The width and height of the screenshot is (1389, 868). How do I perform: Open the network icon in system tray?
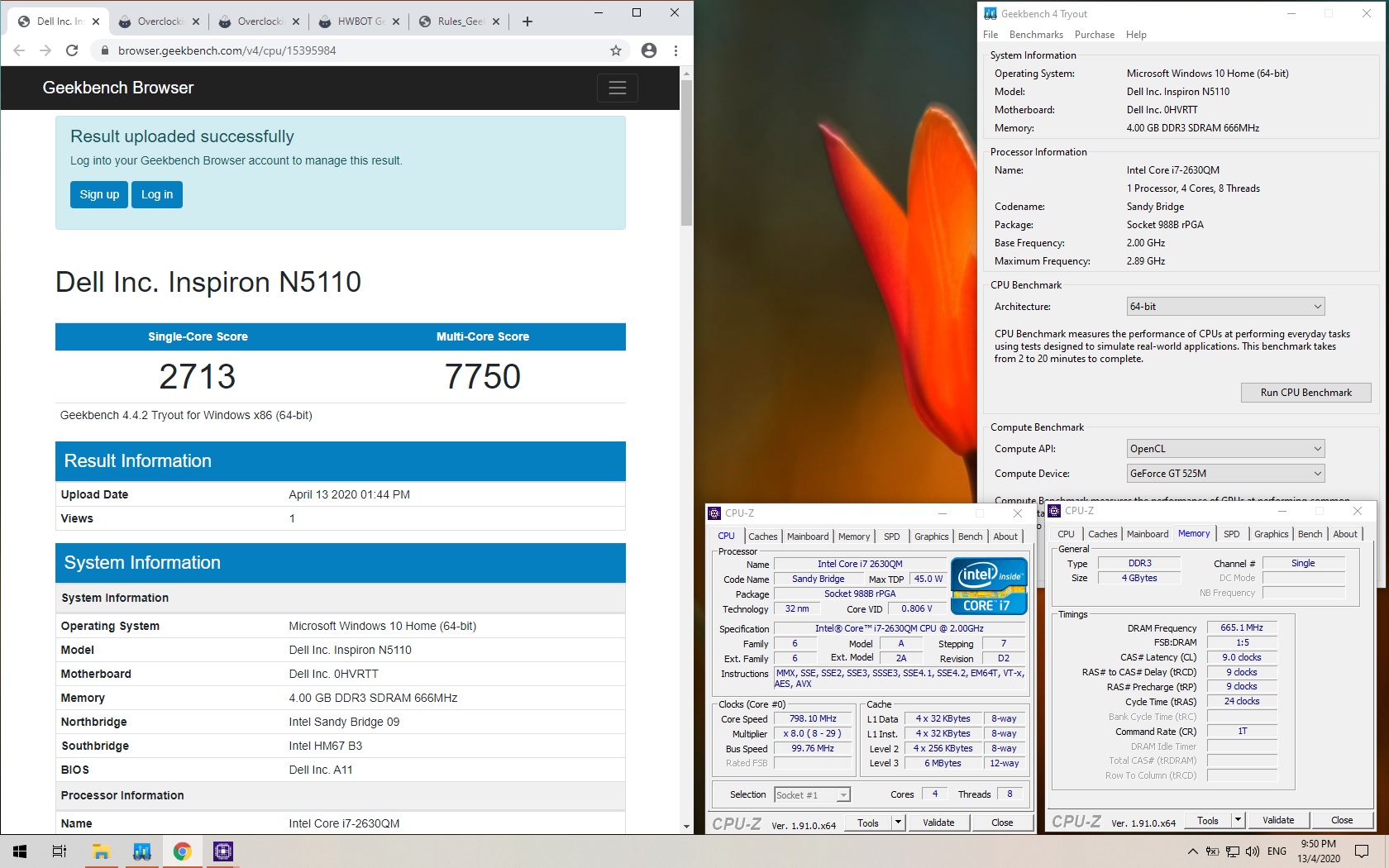1232,851
